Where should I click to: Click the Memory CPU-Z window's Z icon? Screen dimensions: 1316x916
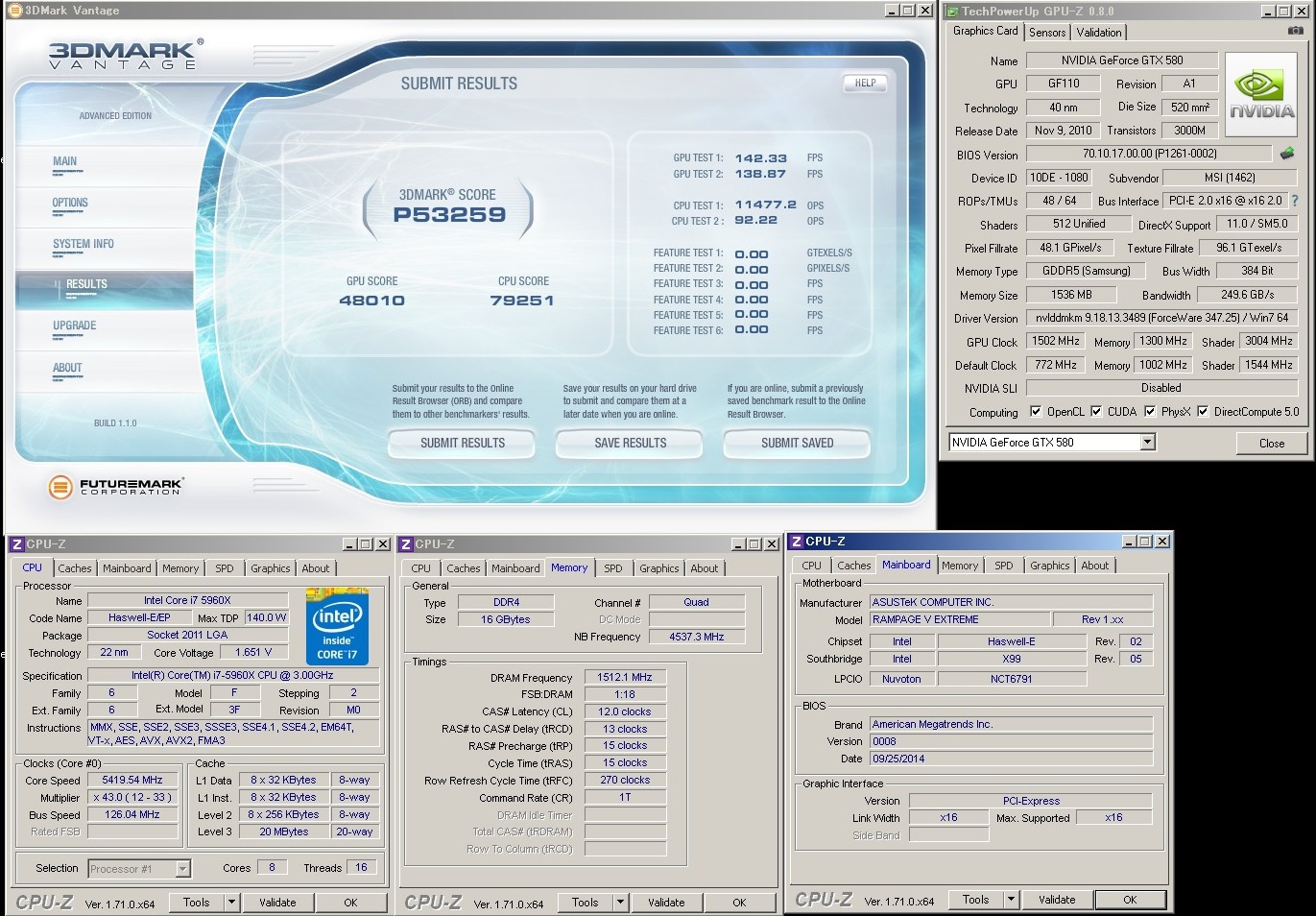406,544
